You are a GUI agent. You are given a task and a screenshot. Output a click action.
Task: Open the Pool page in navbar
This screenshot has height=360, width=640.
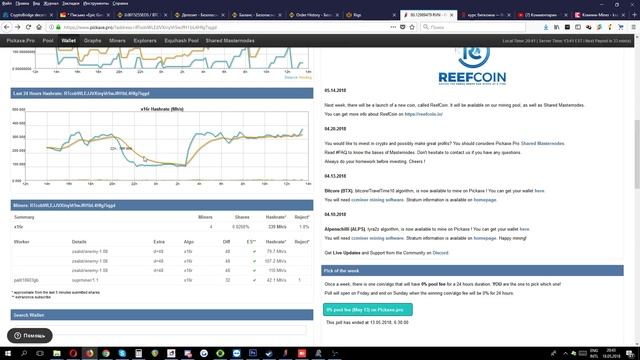[x=48, y=41]
